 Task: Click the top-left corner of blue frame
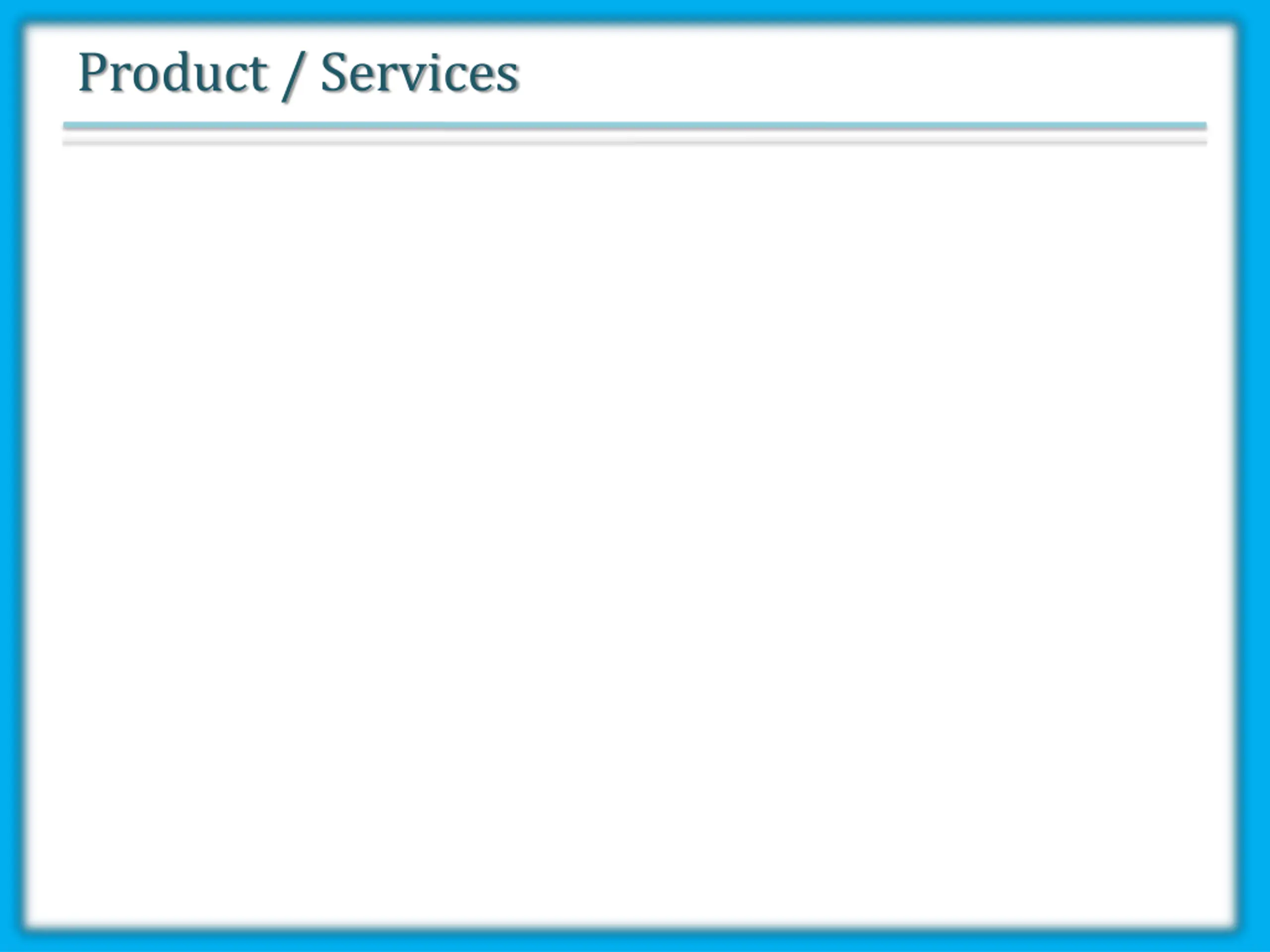(x=11, y=11)
